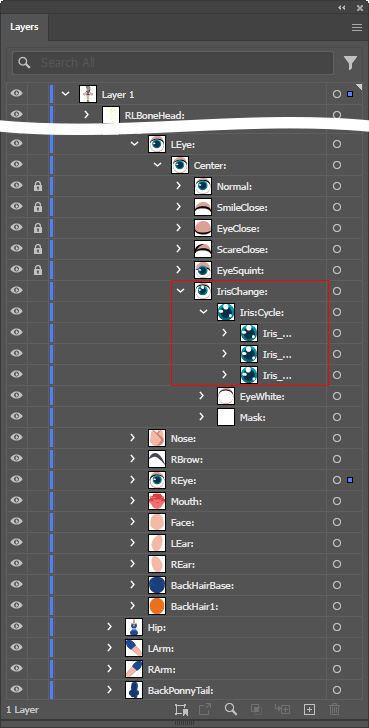Toggle visibility of Mask layer
The height and width of the screenshot is (728, 369).
[x=17, y=417]
